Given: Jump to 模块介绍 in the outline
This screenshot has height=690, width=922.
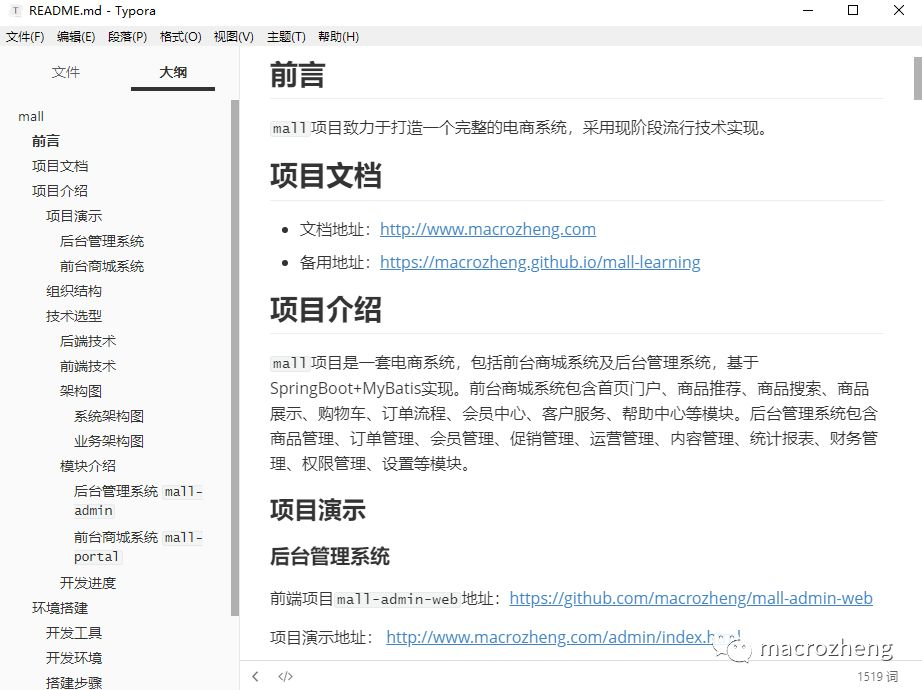Looking at the screenshot, I should click(88, 466).
